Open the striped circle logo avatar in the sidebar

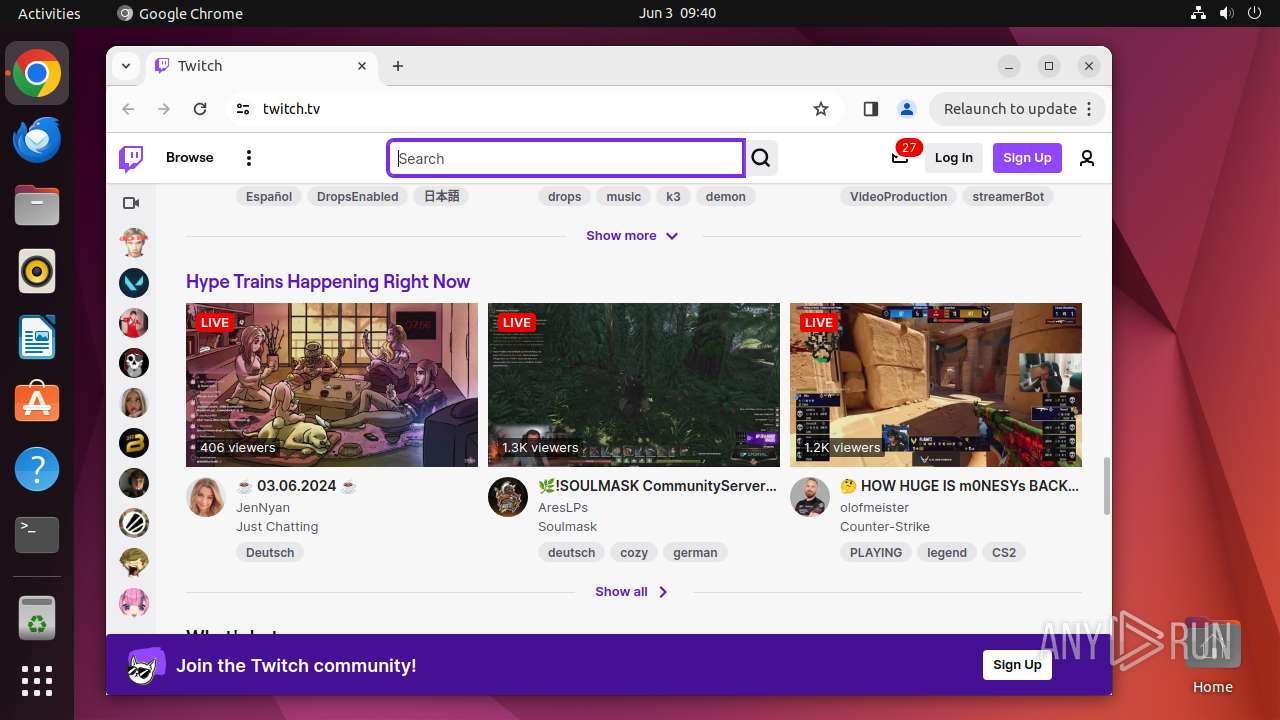tap(134, 523)
